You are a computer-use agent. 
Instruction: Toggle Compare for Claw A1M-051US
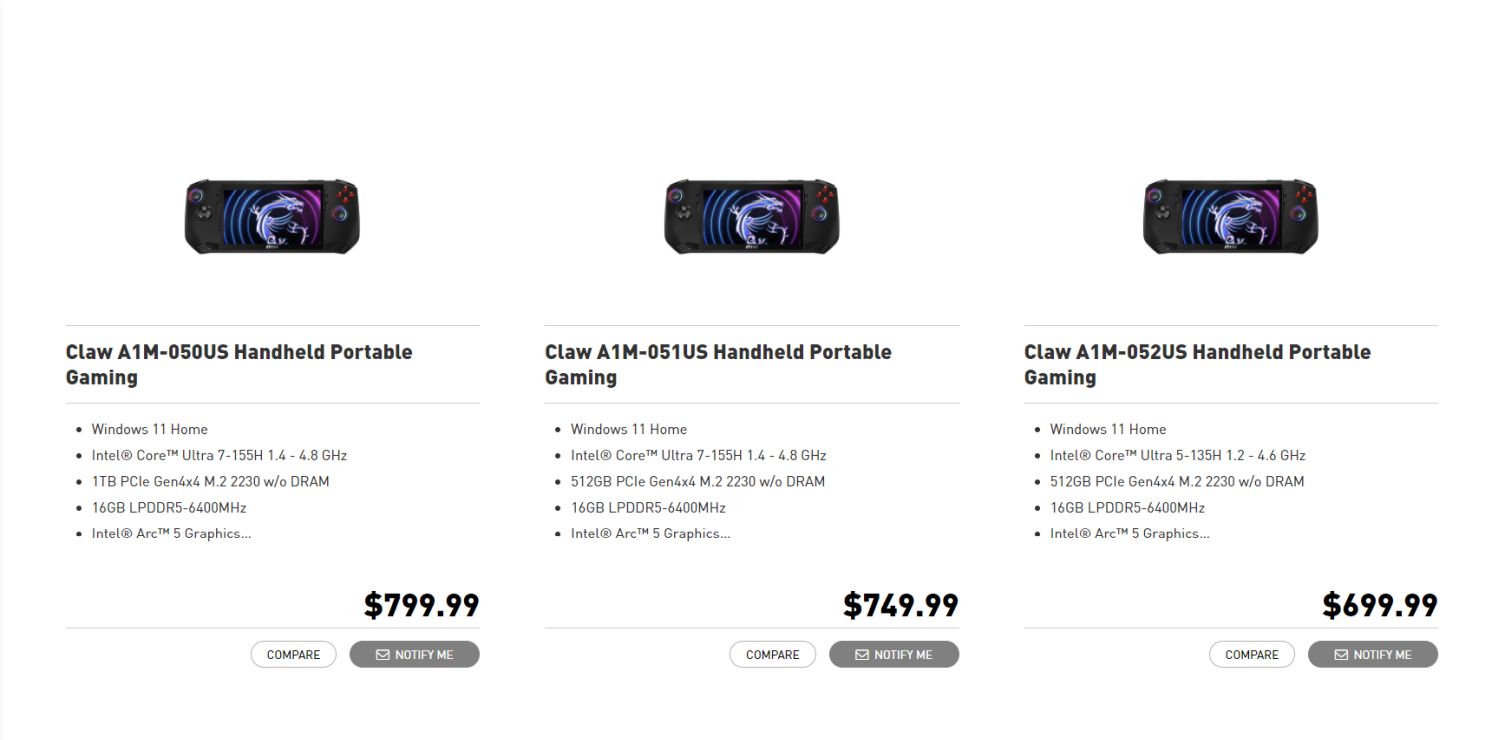[x=773, y=655]
